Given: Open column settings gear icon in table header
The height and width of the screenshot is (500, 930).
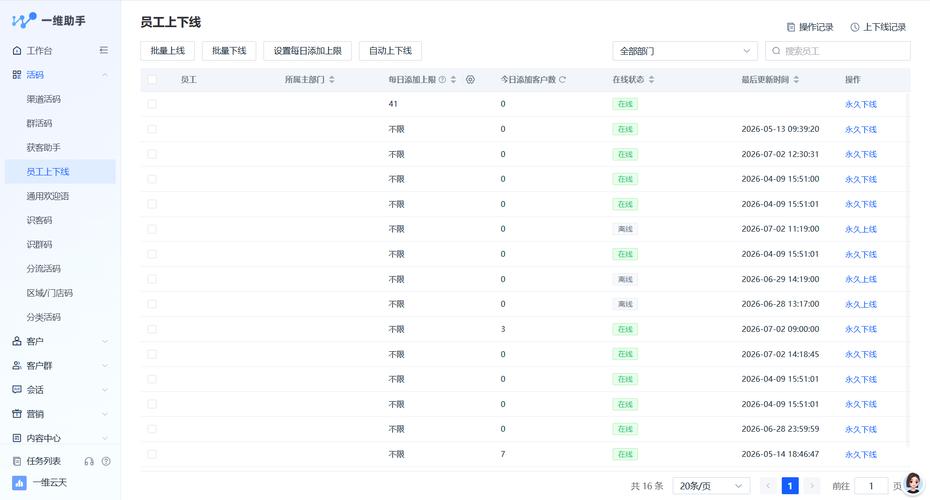Looking at the screenshot, I should tap(470, 79).
